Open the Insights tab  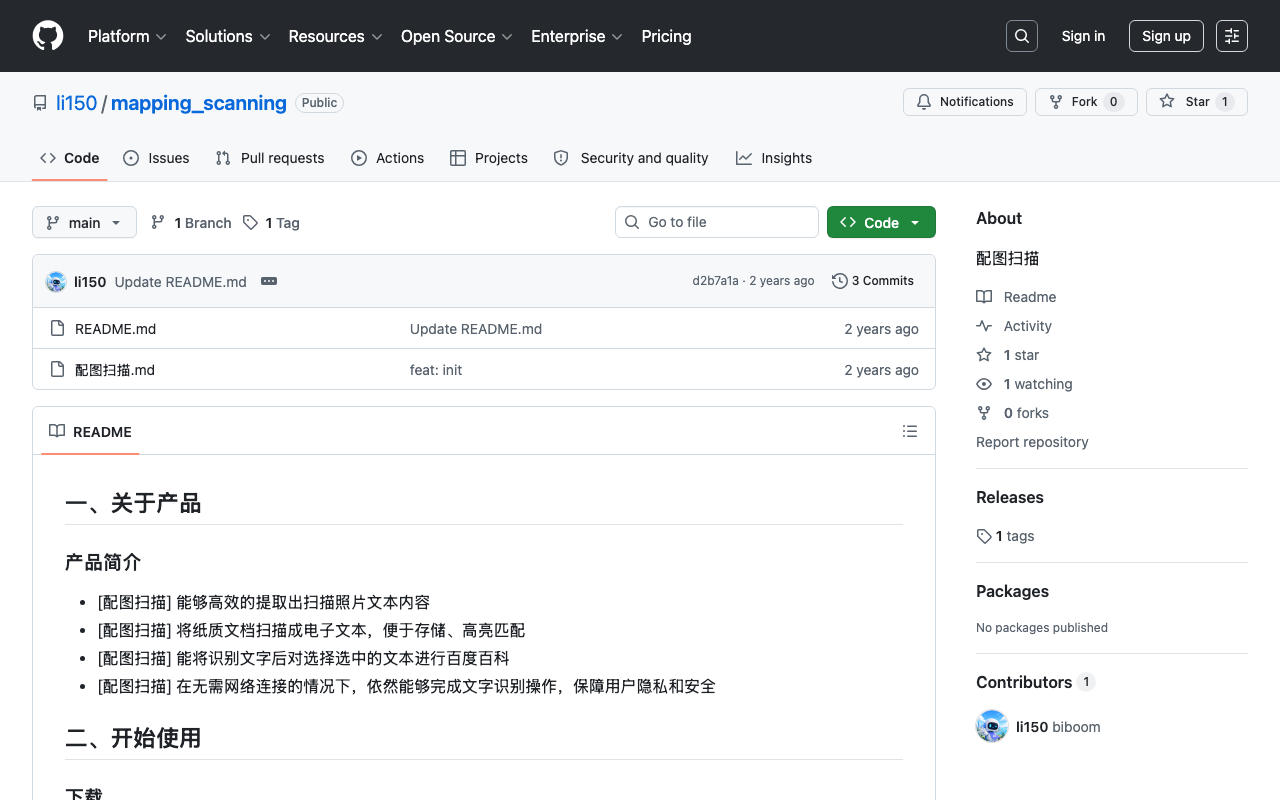click(x=774, y=158)
